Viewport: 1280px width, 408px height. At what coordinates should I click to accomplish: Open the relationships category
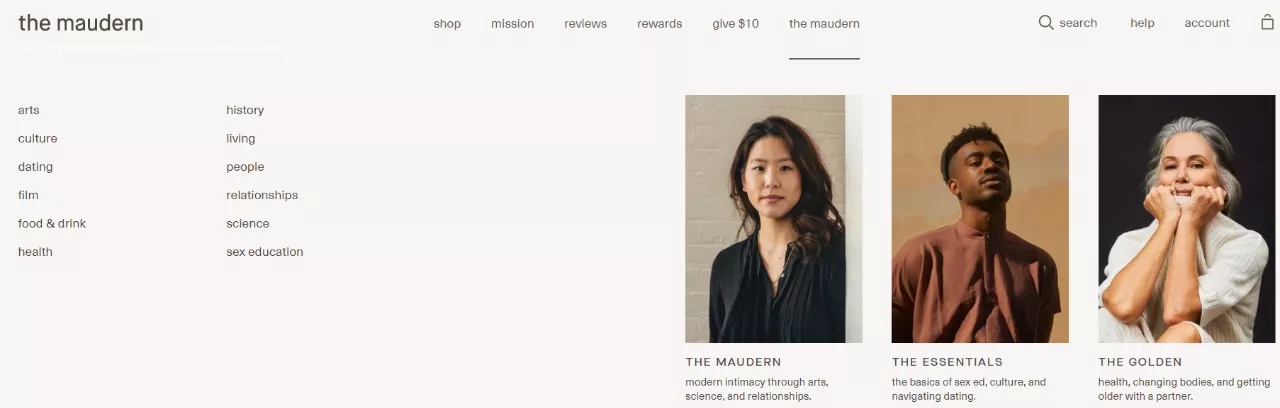click(262, 195)
